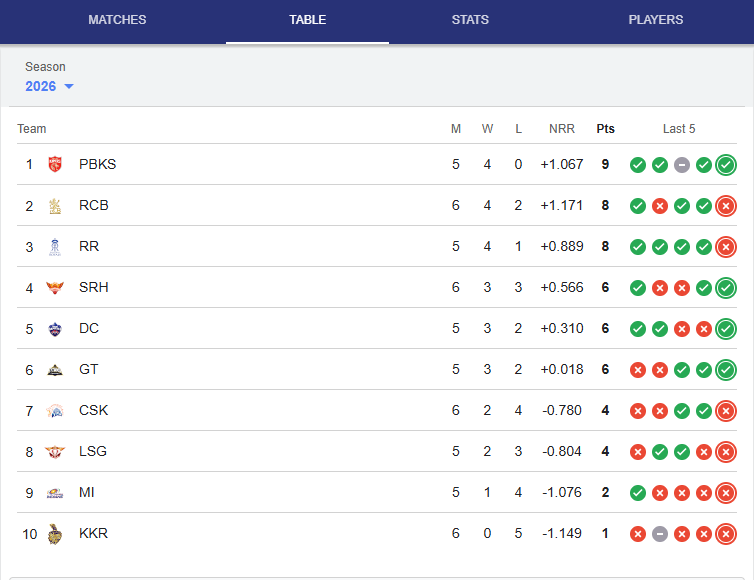Click the MI team name

click(87, 492)
